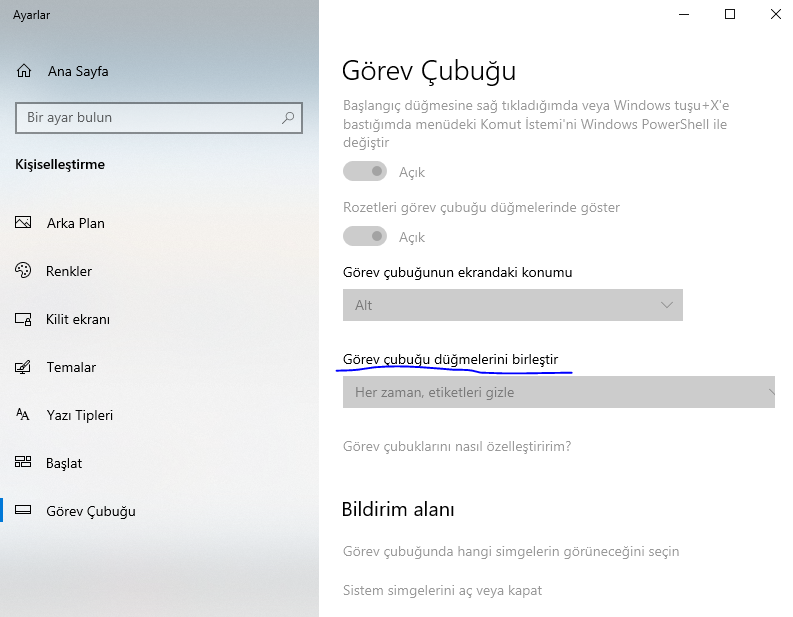
Task: Open 'Her zaman, etiketleri gizle' dropdown
Action: 559,392
